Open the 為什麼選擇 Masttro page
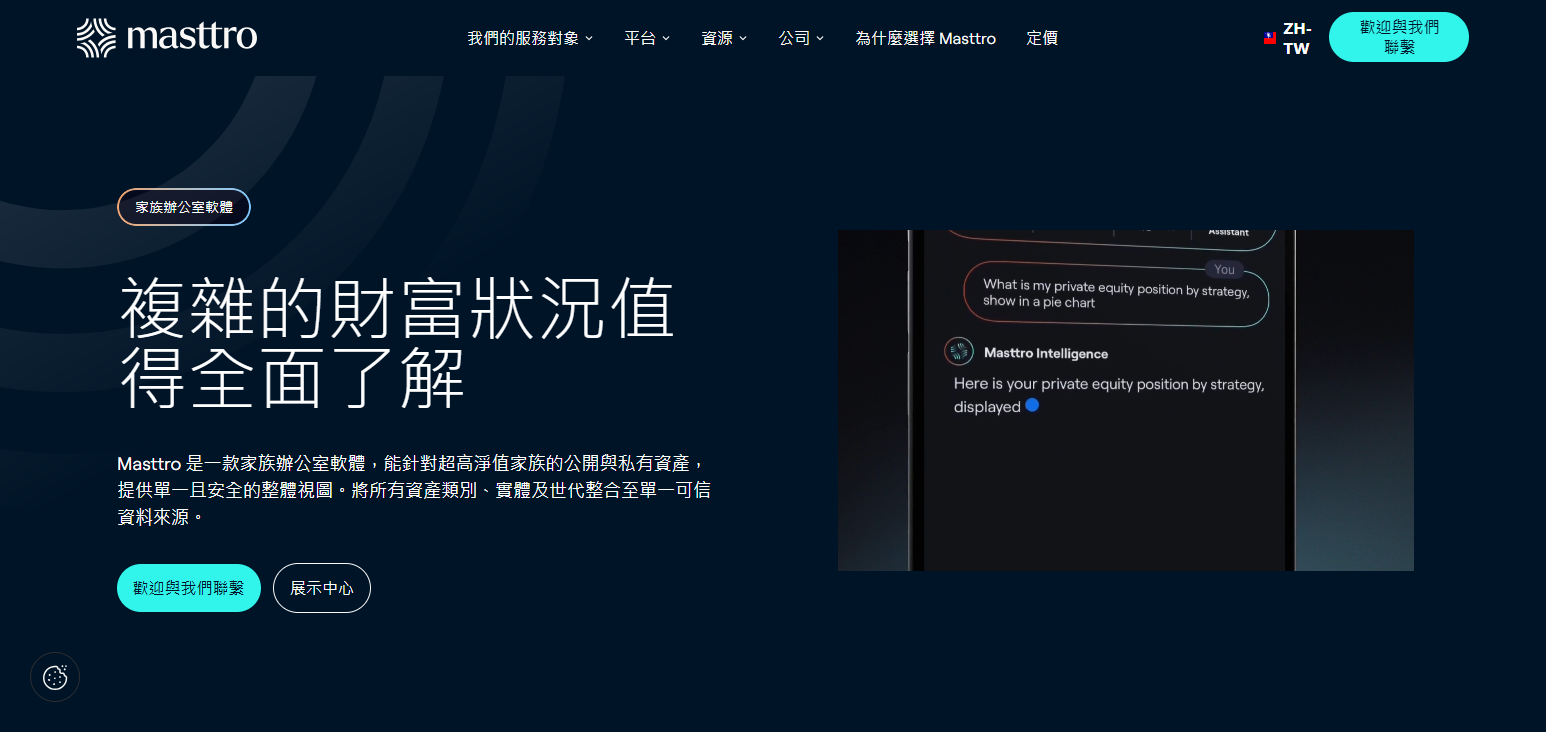 point(925,38)
